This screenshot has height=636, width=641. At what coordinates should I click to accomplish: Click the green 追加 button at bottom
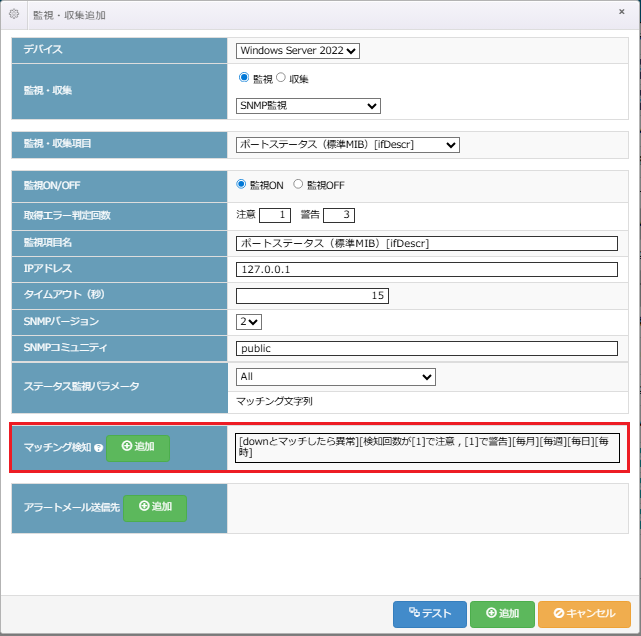502,613
